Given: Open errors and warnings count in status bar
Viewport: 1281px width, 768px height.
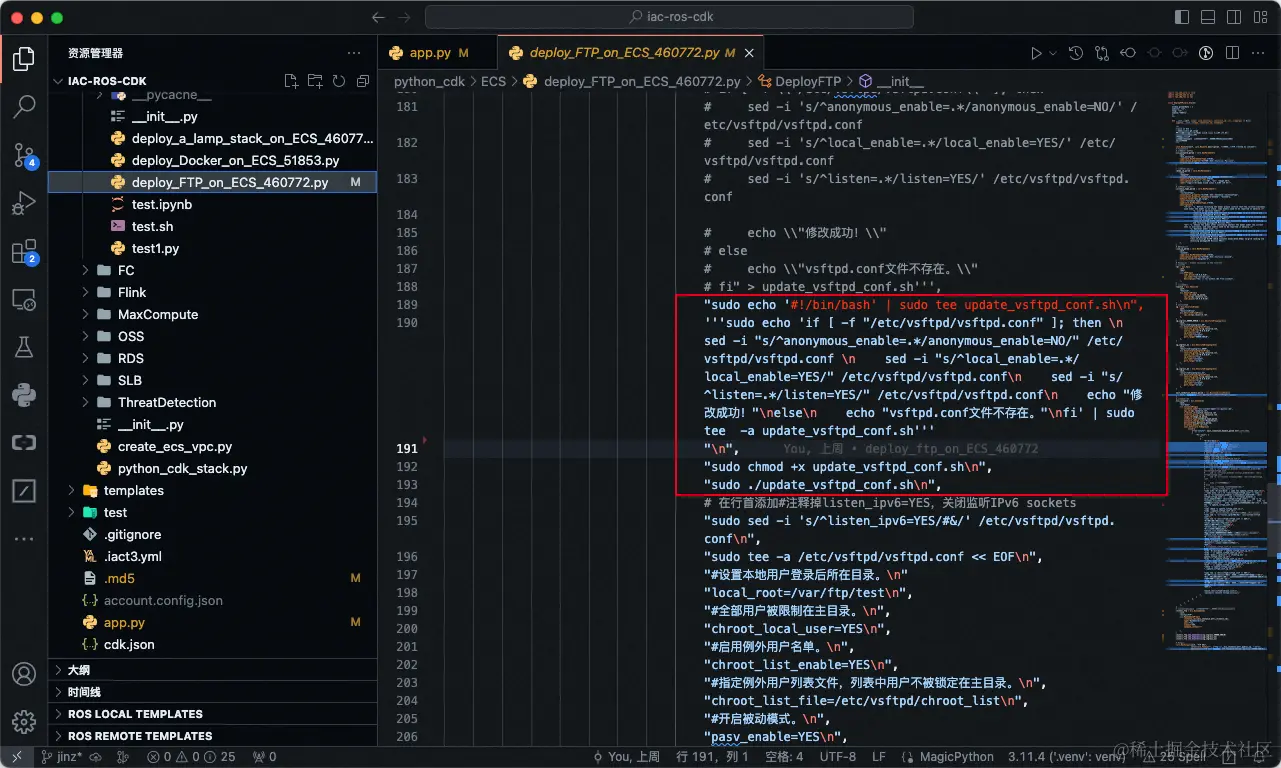Looking at the screenshot, I should tap(190, 757).
